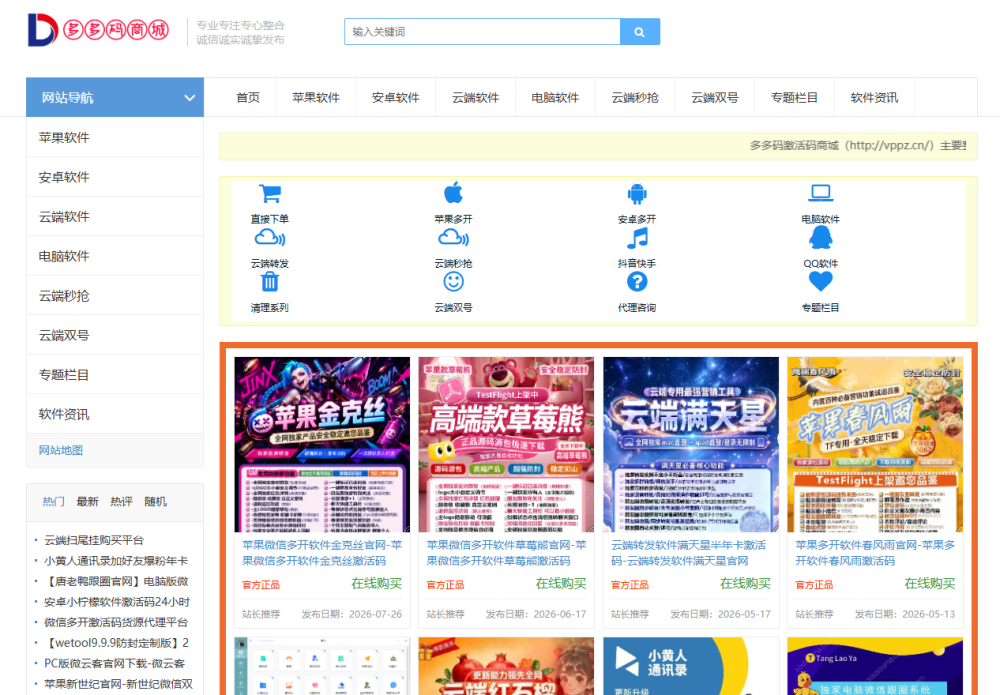The image size is (1000, 695).
Task: Click the 苹果微信多开软件草莓熊官网 title link
Action: (x=506, y=553)
